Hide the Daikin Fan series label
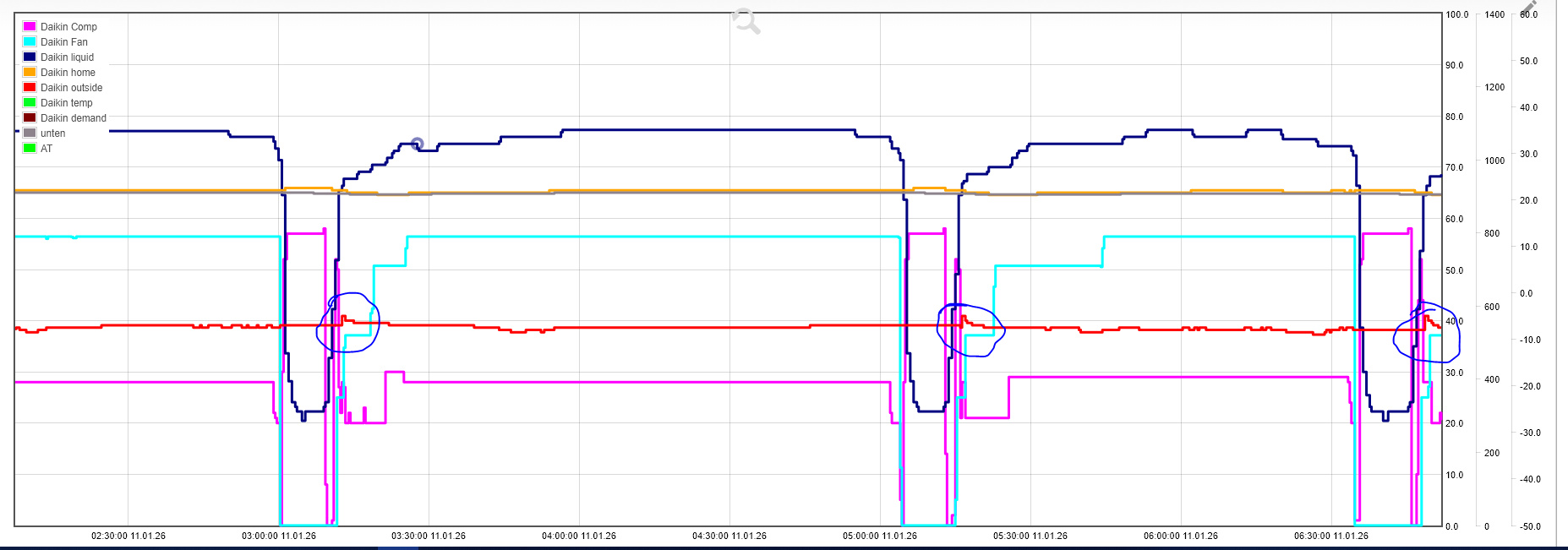 pos(64,42)
